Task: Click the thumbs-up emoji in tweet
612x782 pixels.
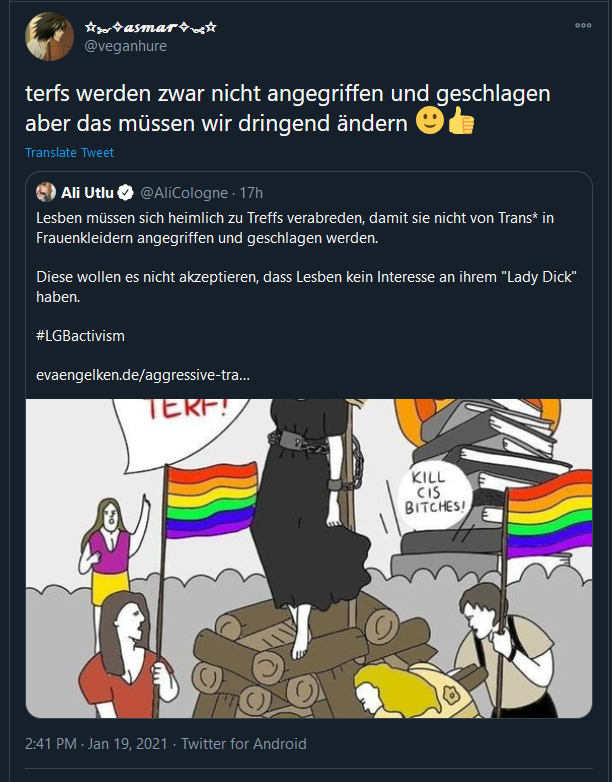Action: coord(461,121)
